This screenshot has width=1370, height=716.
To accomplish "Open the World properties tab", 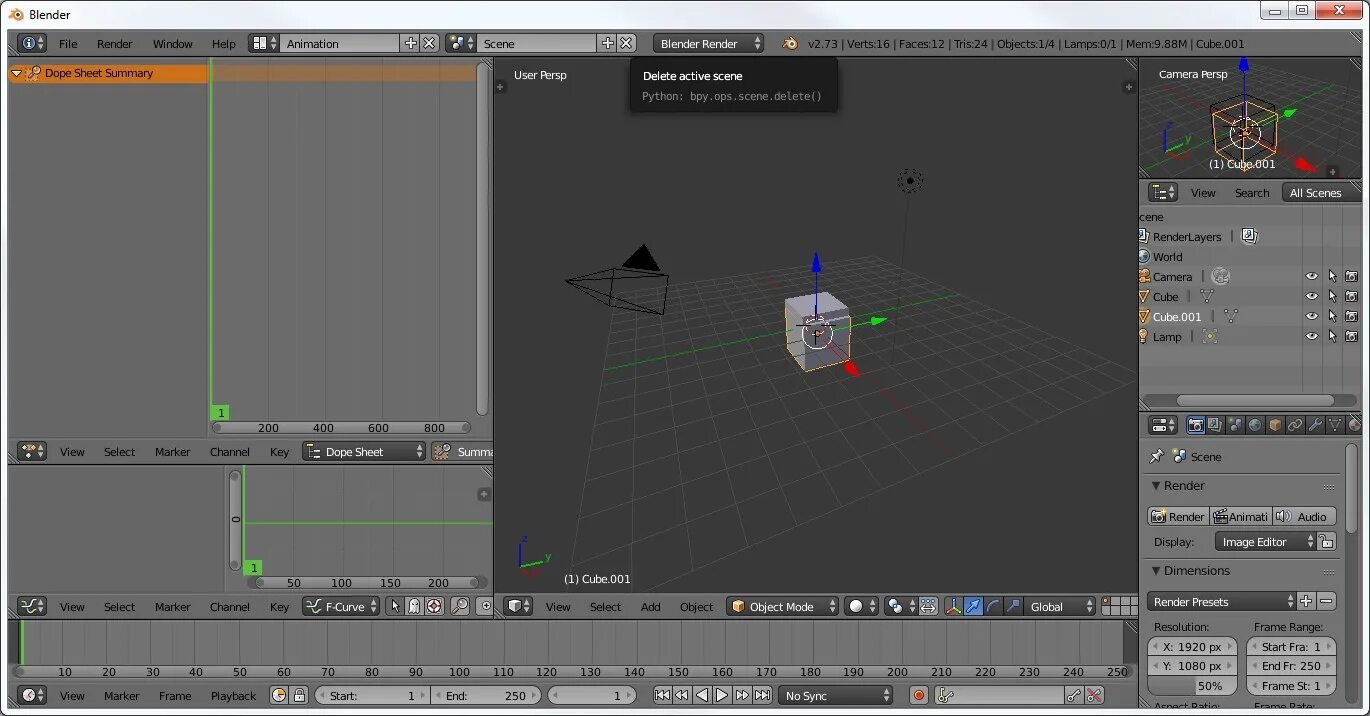I will pyautogui.click(x=1255, y=425).
